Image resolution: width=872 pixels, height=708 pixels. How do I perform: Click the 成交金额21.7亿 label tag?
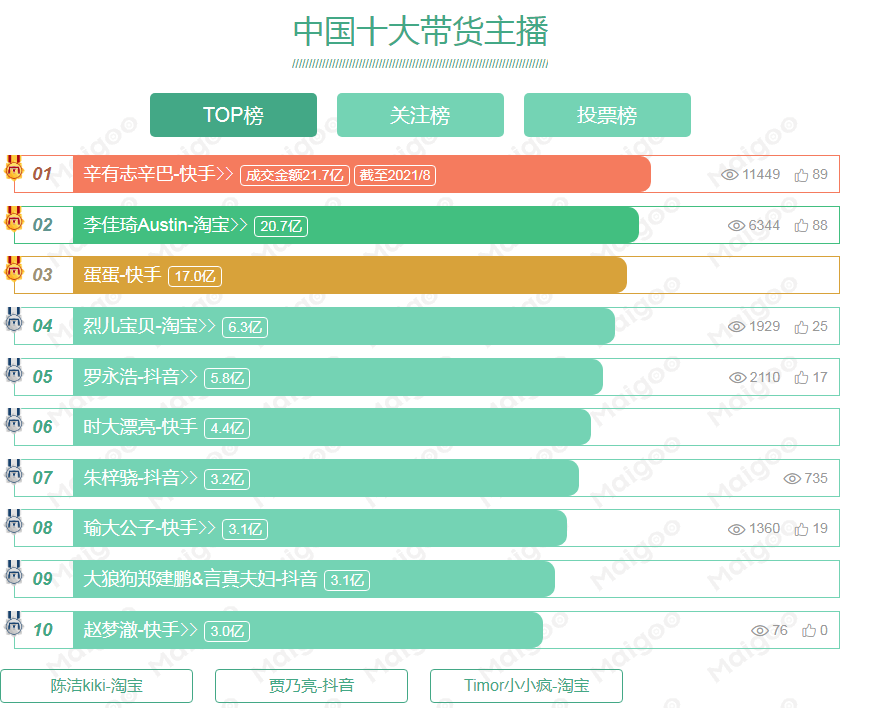click(x=293, y=174)
